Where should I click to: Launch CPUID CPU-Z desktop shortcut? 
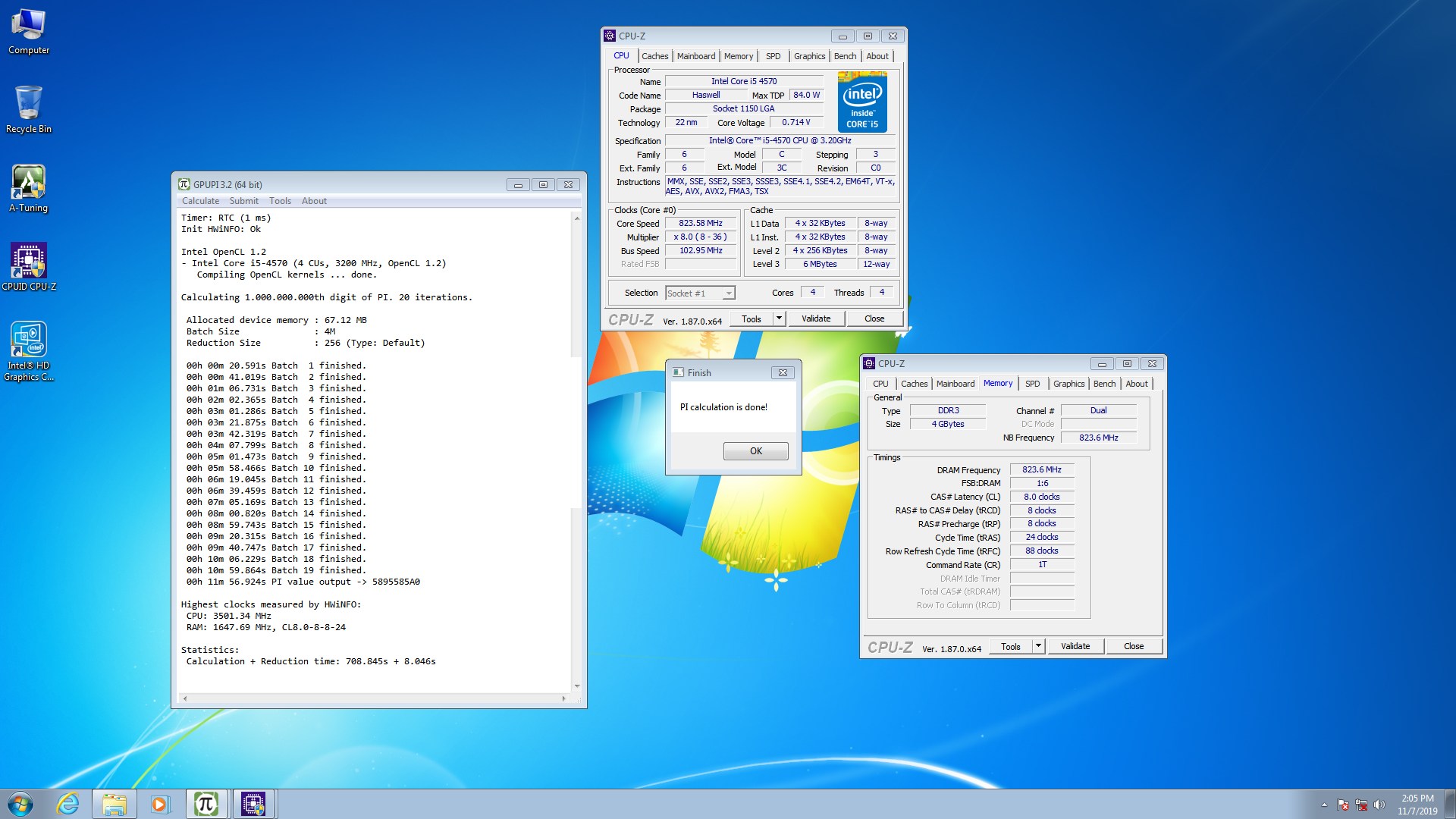click(29, 267)
